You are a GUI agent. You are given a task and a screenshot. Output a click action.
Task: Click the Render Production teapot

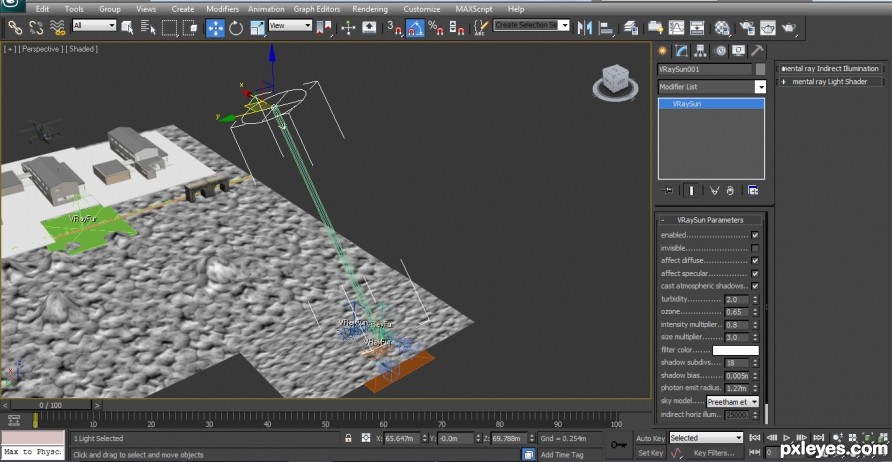coord(789,27)
